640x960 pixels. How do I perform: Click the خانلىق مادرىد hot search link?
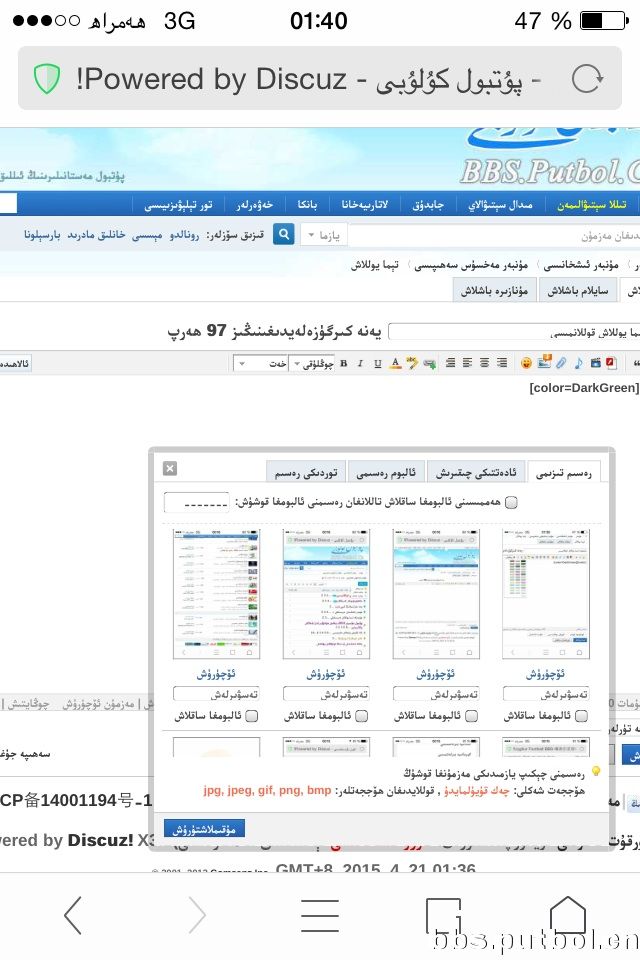96,235
